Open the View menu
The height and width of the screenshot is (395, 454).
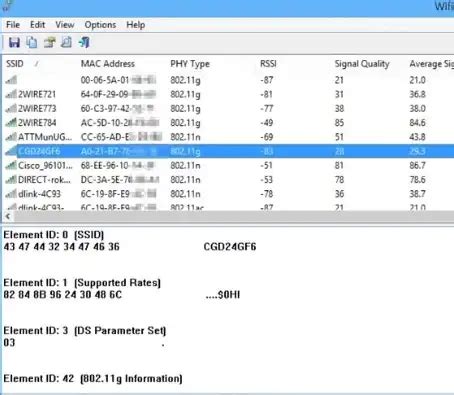click(x=65, y=25)
